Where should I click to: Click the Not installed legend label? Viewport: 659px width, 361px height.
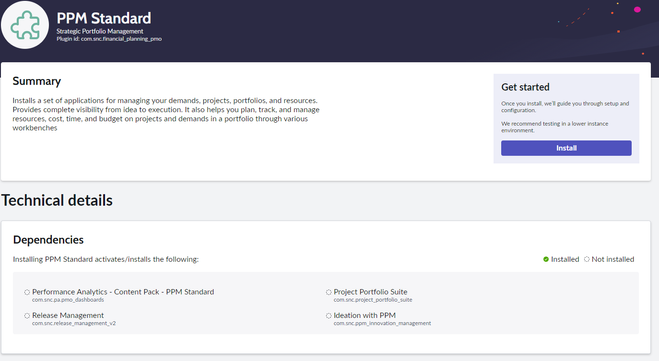[613, 259]
